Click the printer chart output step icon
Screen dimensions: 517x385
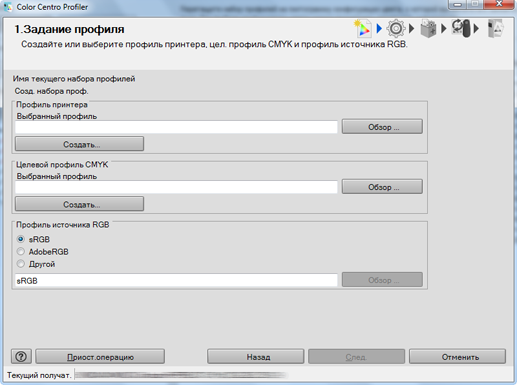point(429,29)
